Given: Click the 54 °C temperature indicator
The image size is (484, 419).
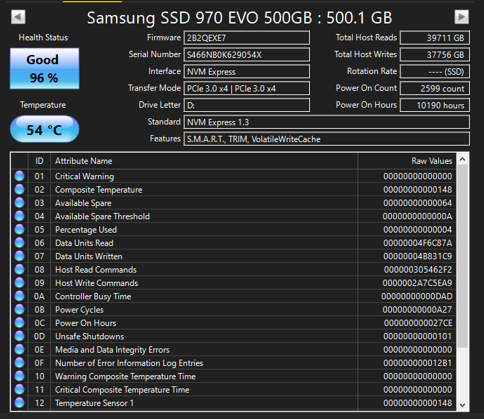Looking at the screenshot, I should point(44,129).
